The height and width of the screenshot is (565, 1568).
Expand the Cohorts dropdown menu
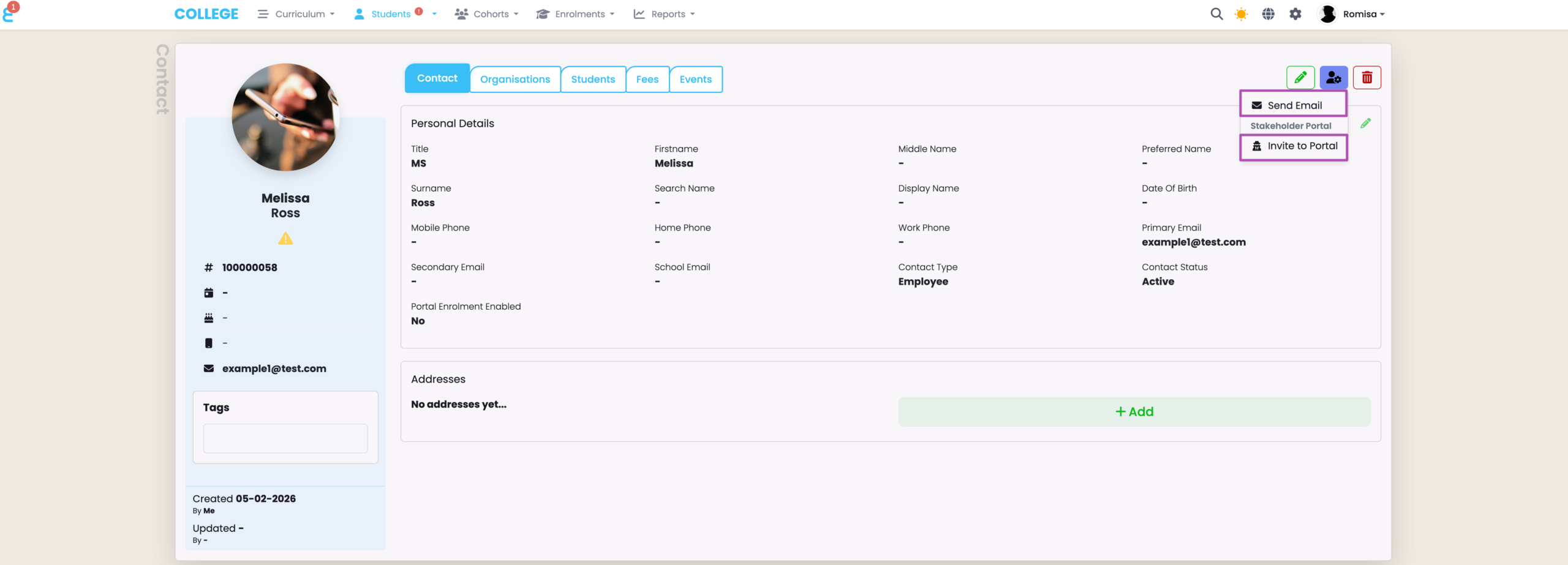tap(487, 14)
